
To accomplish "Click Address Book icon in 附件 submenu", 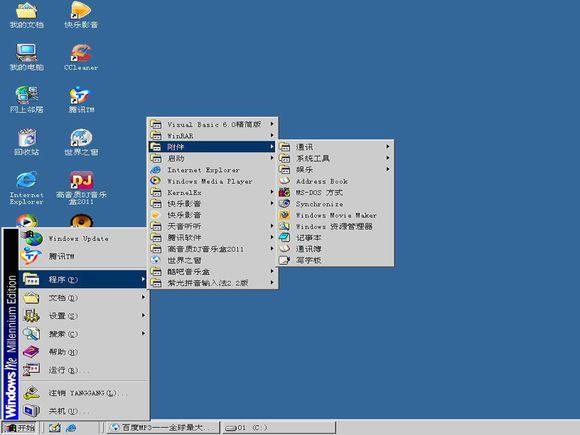I will point(284,181).
